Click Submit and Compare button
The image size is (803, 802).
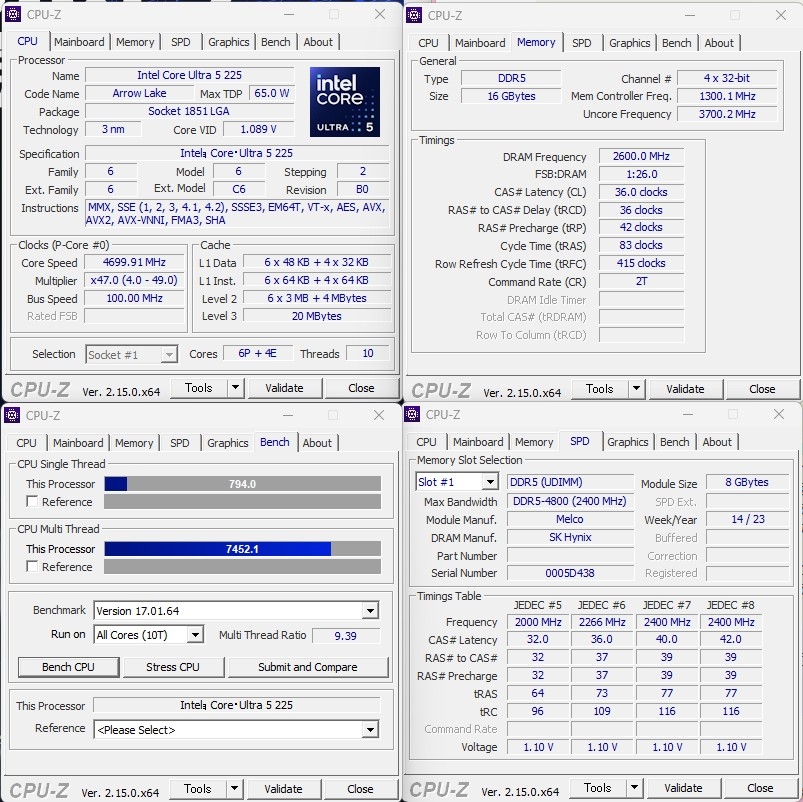coord(307,667)
